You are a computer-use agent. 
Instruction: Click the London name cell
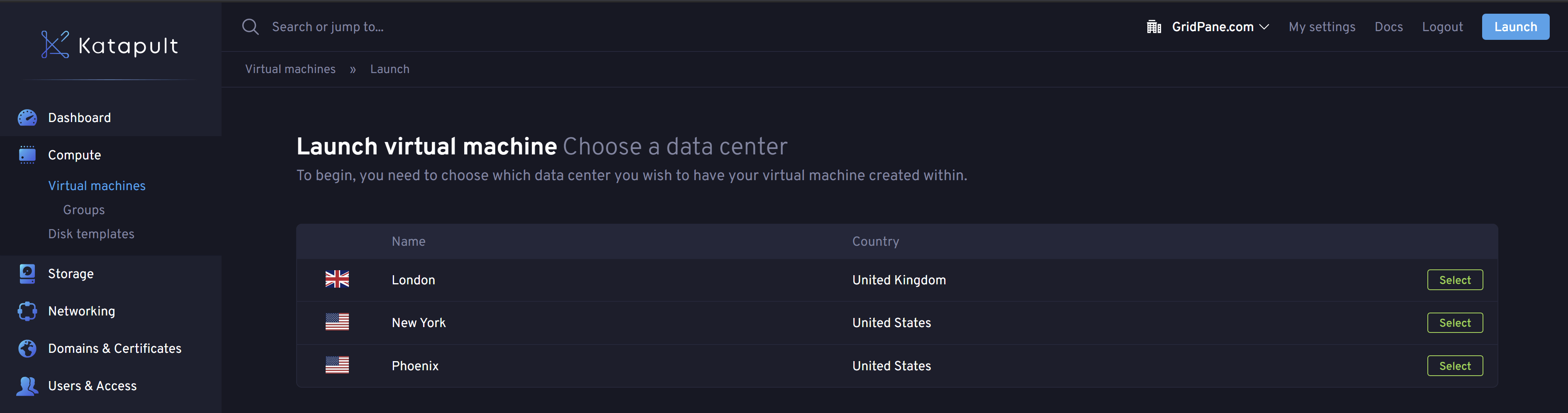(413, 280)
